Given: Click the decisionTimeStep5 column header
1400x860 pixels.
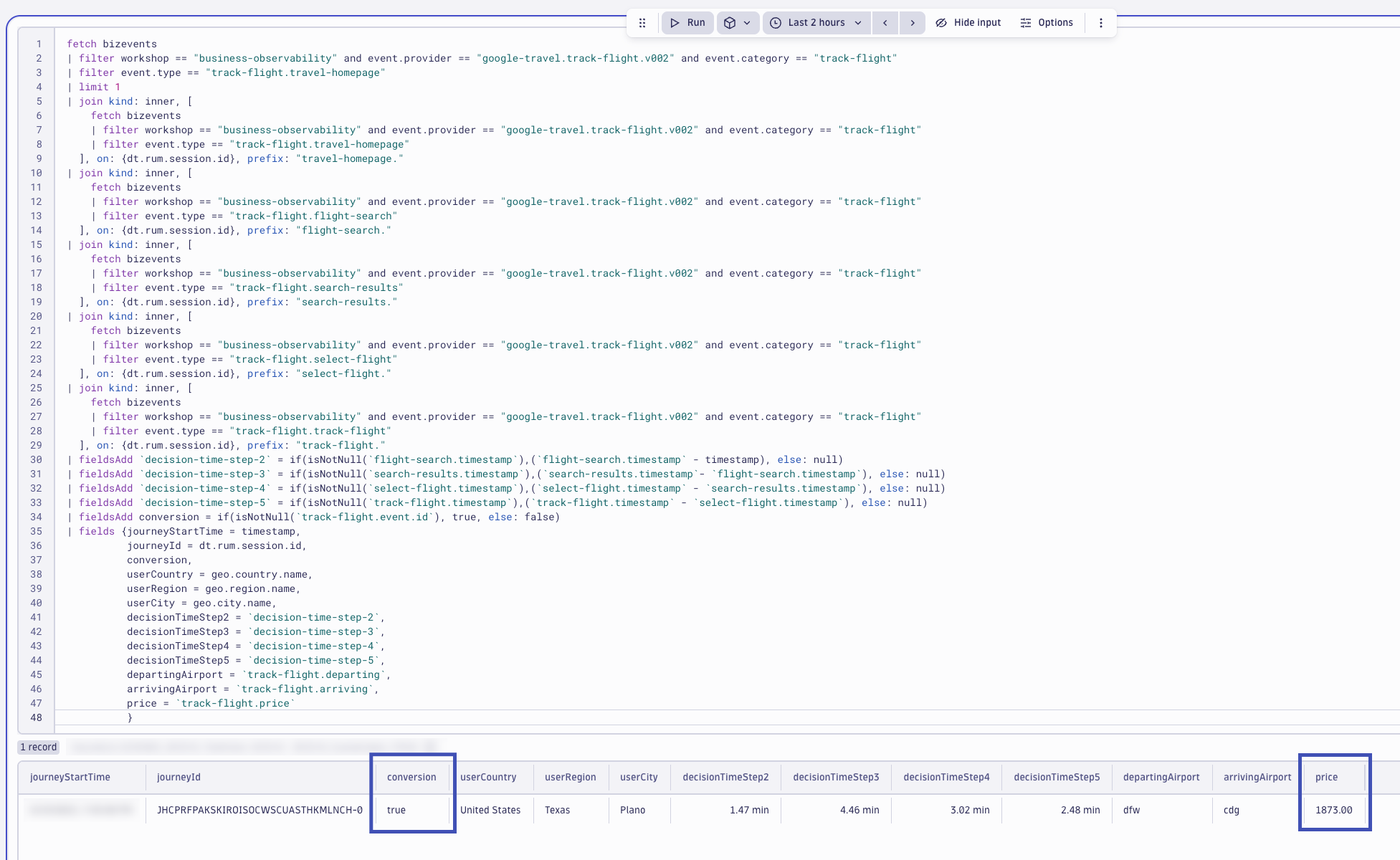Looking at the screenshot, I should tap(1057, 778).
